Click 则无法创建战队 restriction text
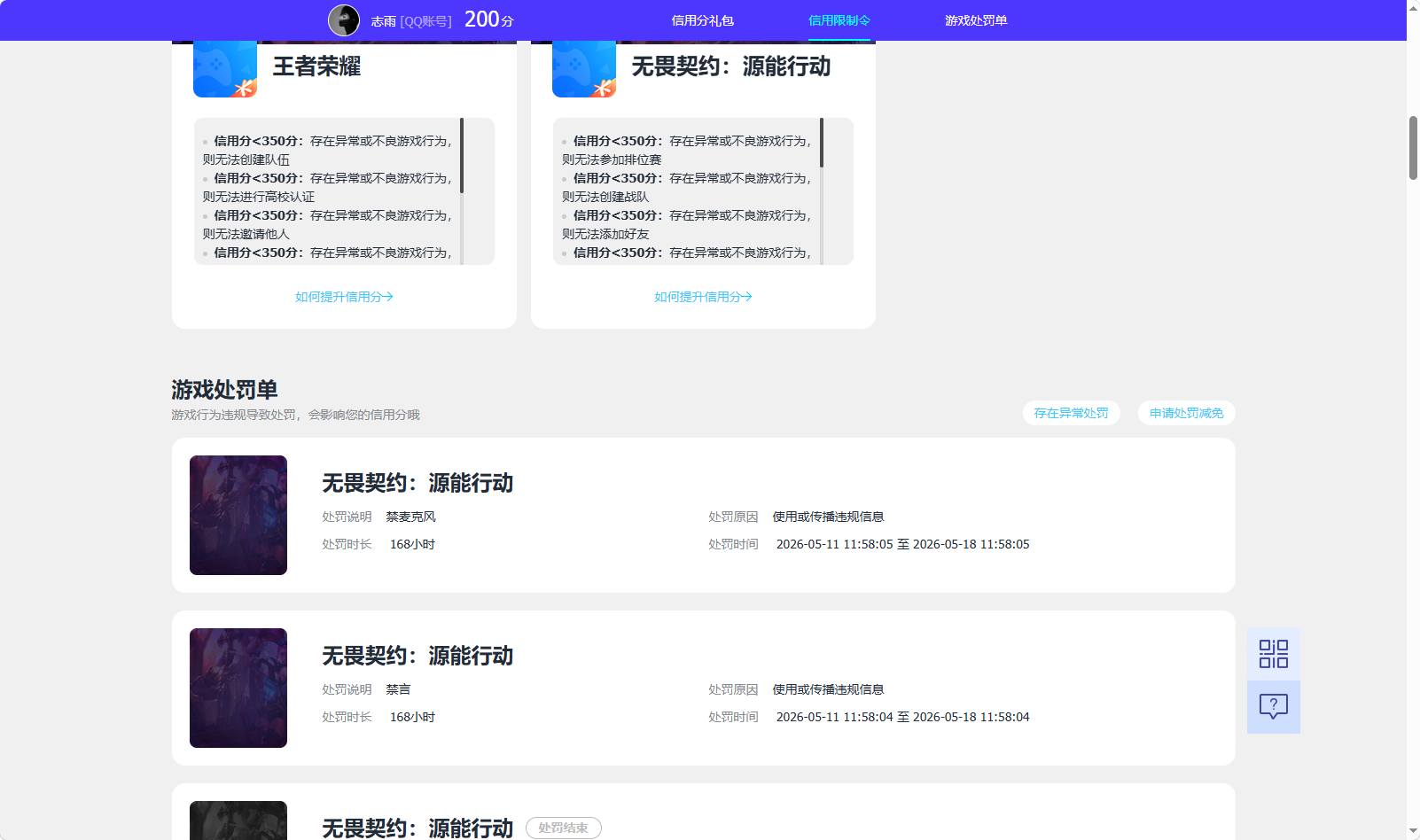 pyautogui.click(x=605, y=197)
